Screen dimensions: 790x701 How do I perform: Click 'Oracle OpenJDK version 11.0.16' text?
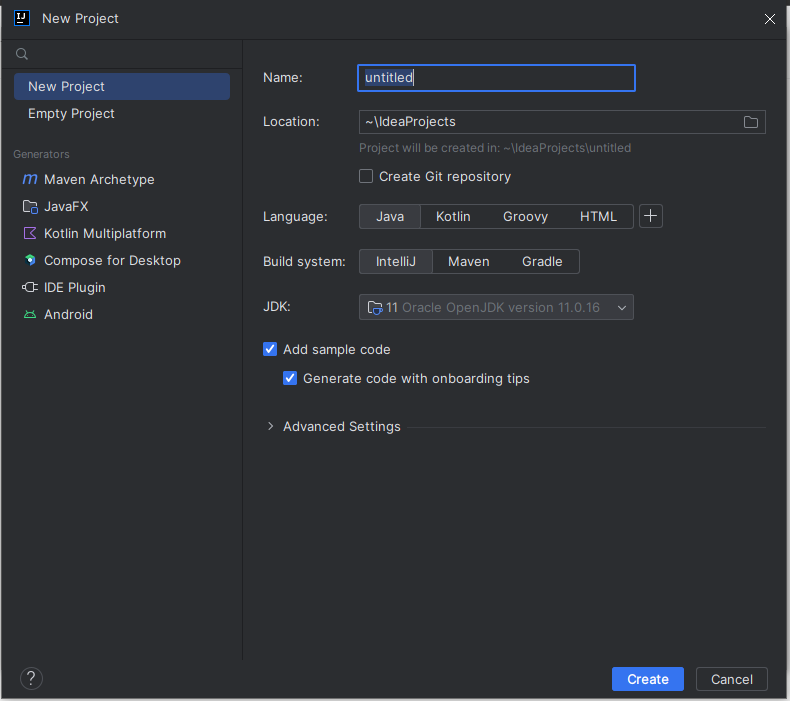pyautogui.click(x=501, y=307)
